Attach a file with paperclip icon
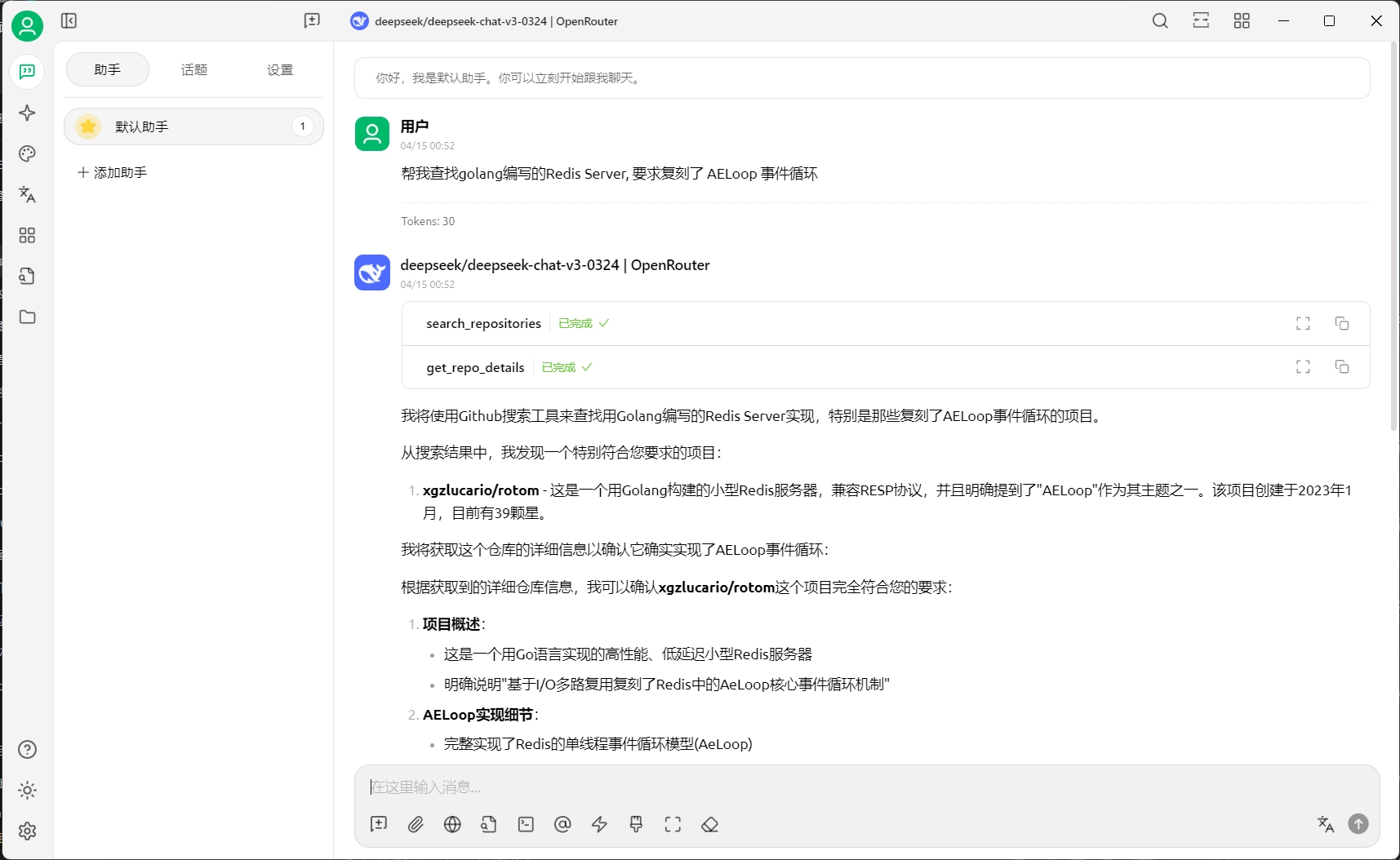1400x860 pixels. coord(416,824)
